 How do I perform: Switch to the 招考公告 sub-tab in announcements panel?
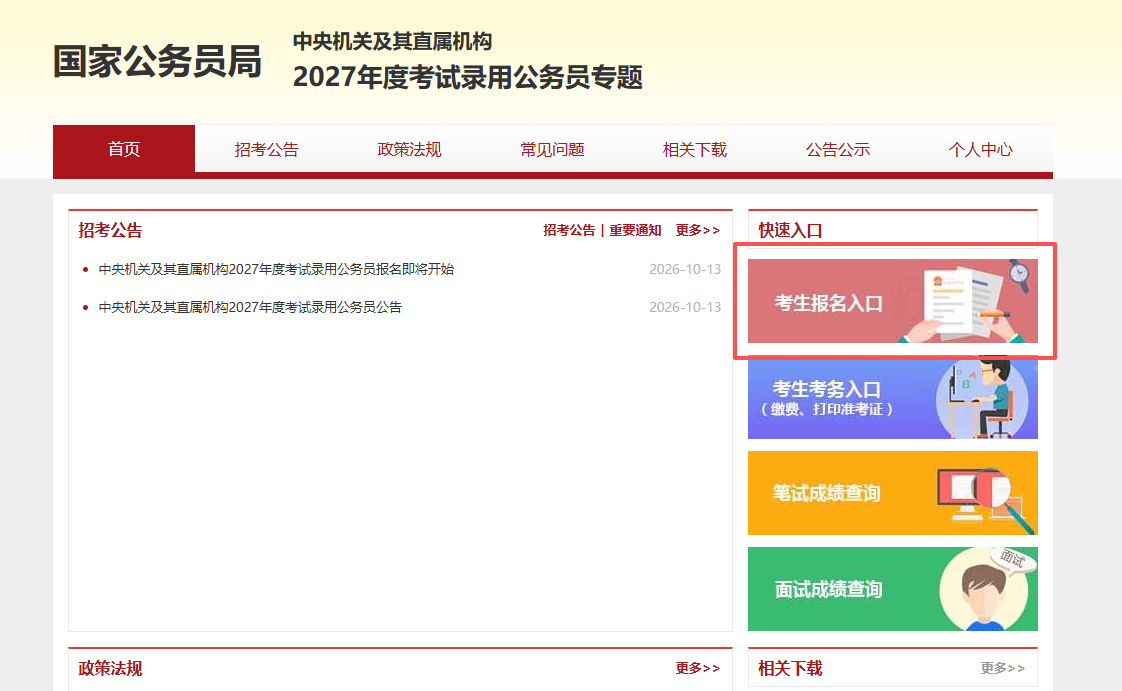pyautogui.click(x=569, y=230)
